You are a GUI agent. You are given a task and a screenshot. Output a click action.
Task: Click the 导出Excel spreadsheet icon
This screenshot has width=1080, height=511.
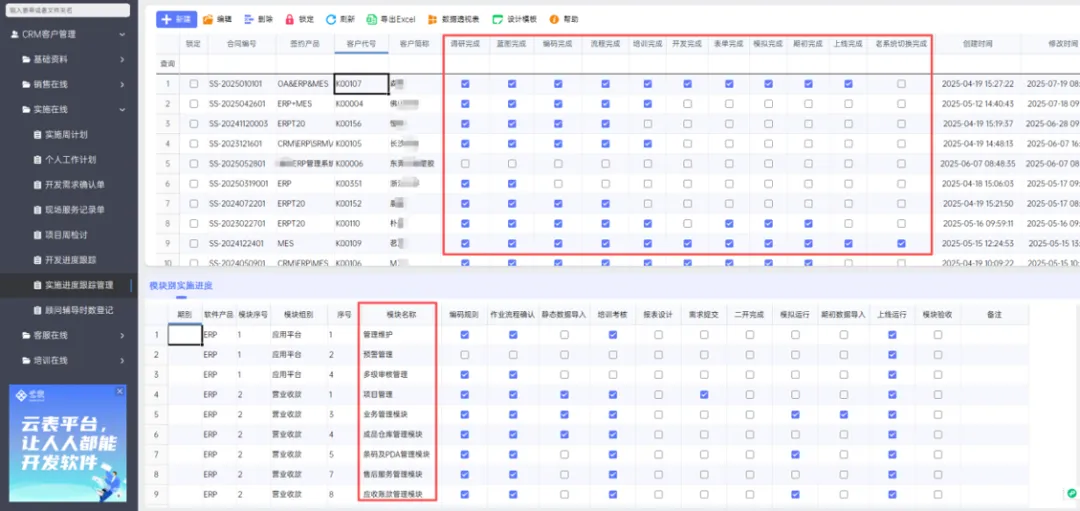click(371, 19)
